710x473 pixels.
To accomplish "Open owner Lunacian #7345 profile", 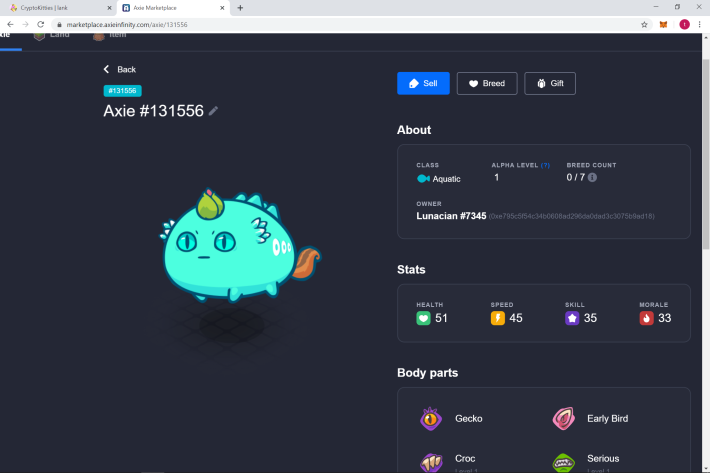I will click(451, 216).
